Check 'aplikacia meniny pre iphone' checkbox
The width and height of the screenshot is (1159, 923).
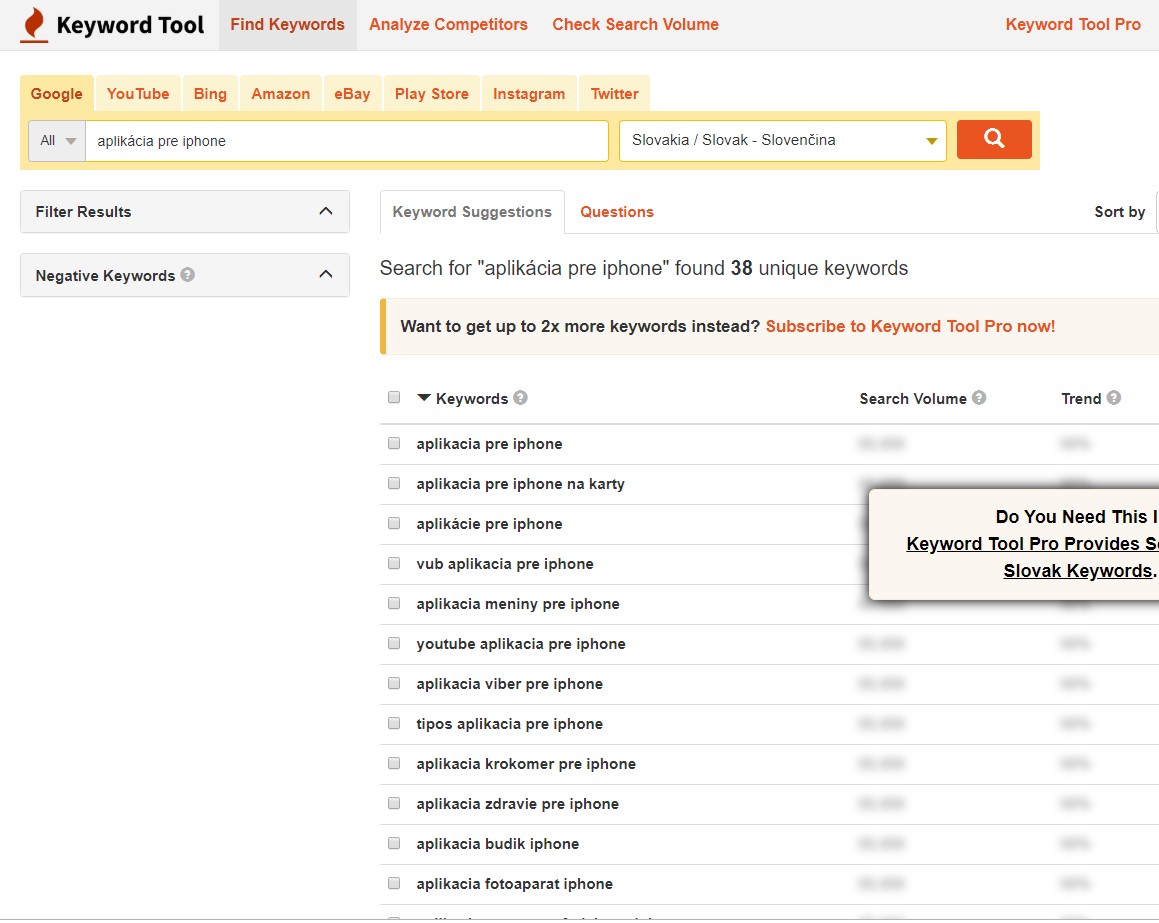pos(394,603)
